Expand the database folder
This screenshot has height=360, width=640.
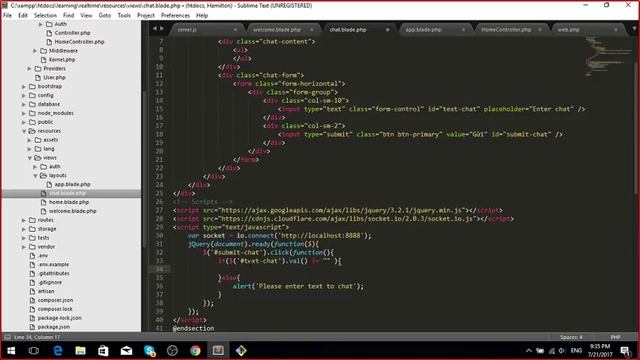[x=24, y=104]
